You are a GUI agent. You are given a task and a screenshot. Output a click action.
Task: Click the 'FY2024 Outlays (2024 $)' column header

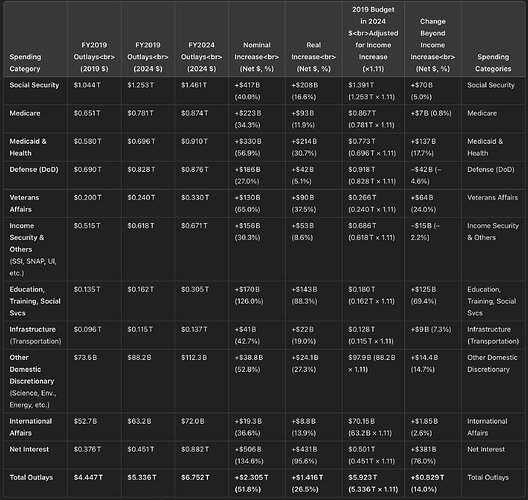point(201,57)
